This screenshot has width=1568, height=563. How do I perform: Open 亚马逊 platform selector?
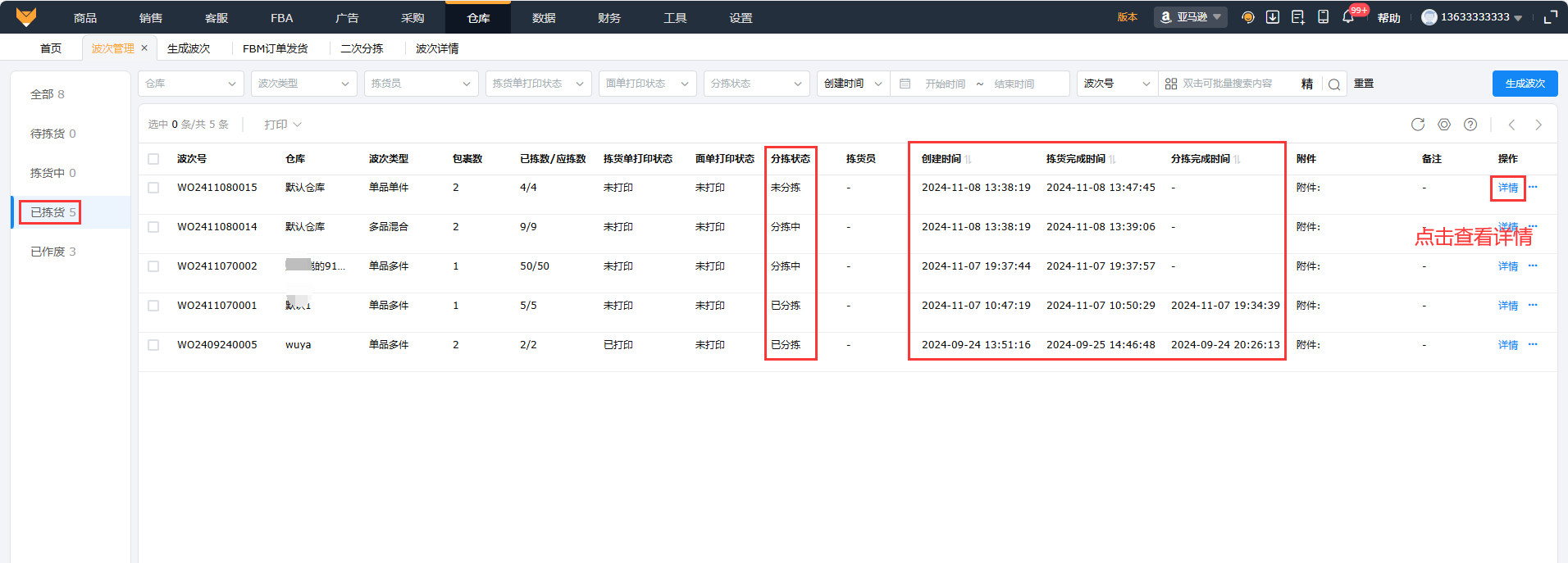click(1191, 17)
